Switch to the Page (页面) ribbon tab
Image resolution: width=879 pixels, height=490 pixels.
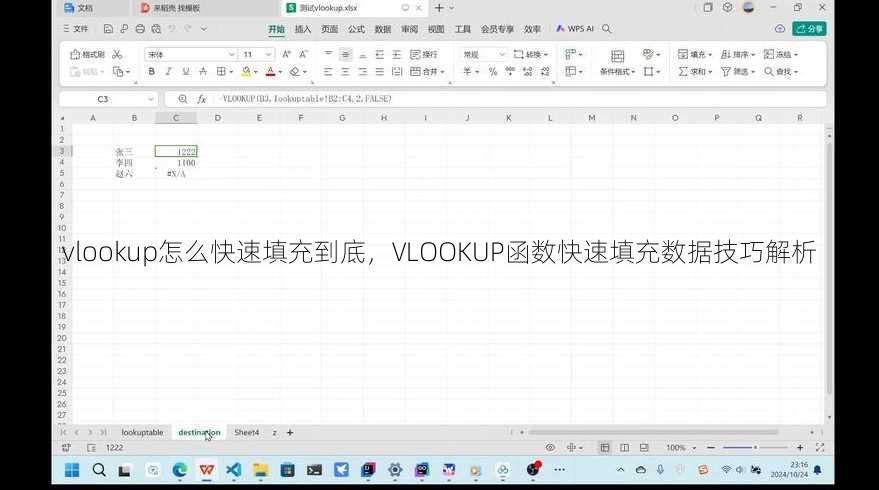click(330, 29)
